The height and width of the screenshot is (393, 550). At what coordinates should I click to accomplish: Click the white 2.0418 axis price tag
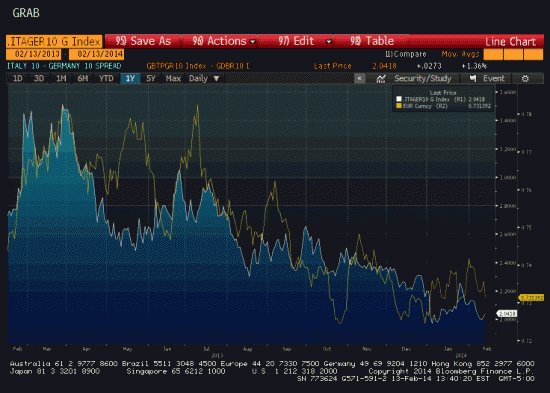[x=507, y=313]
